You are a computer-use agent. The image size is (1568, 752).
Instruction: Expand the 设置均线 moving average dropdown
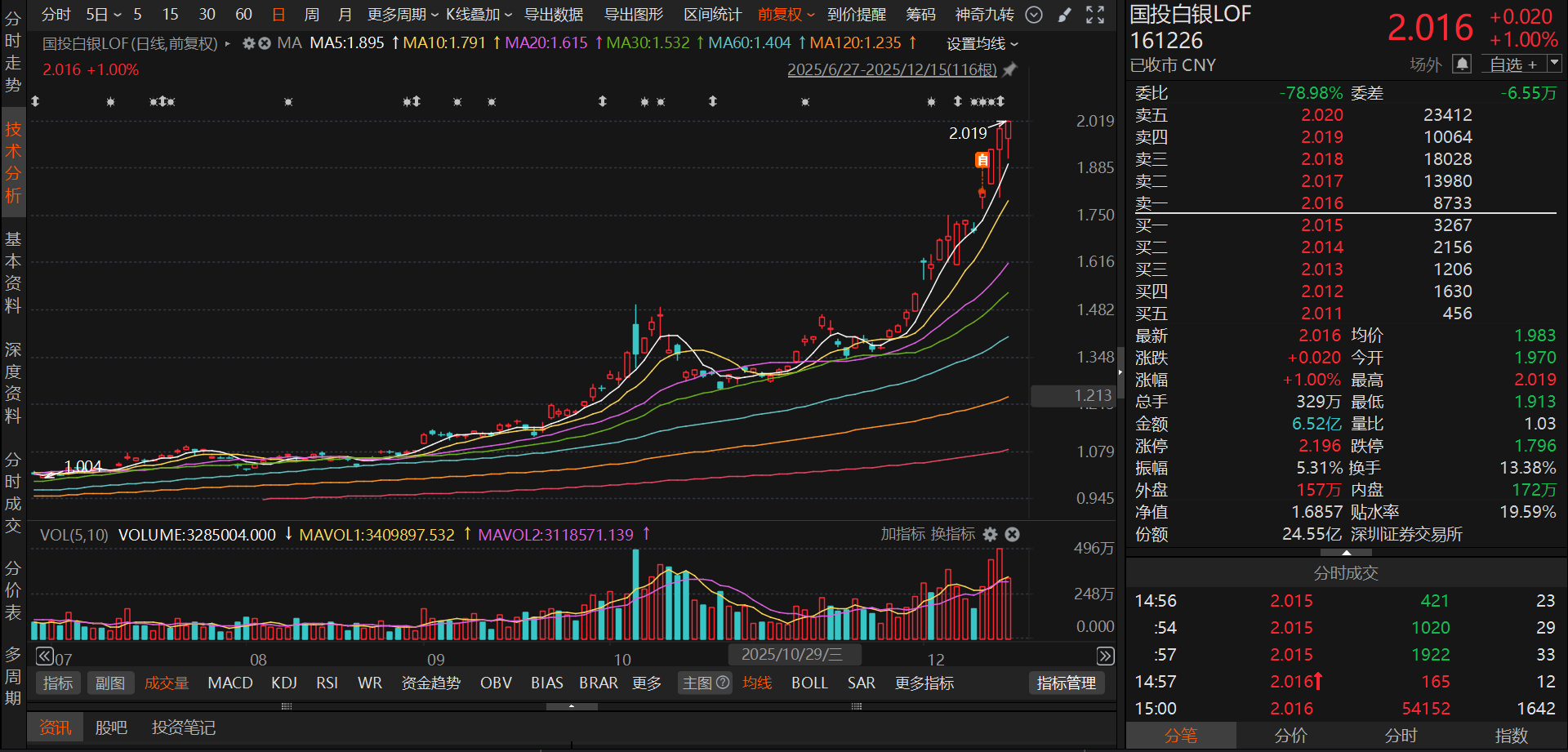point(982,43)
